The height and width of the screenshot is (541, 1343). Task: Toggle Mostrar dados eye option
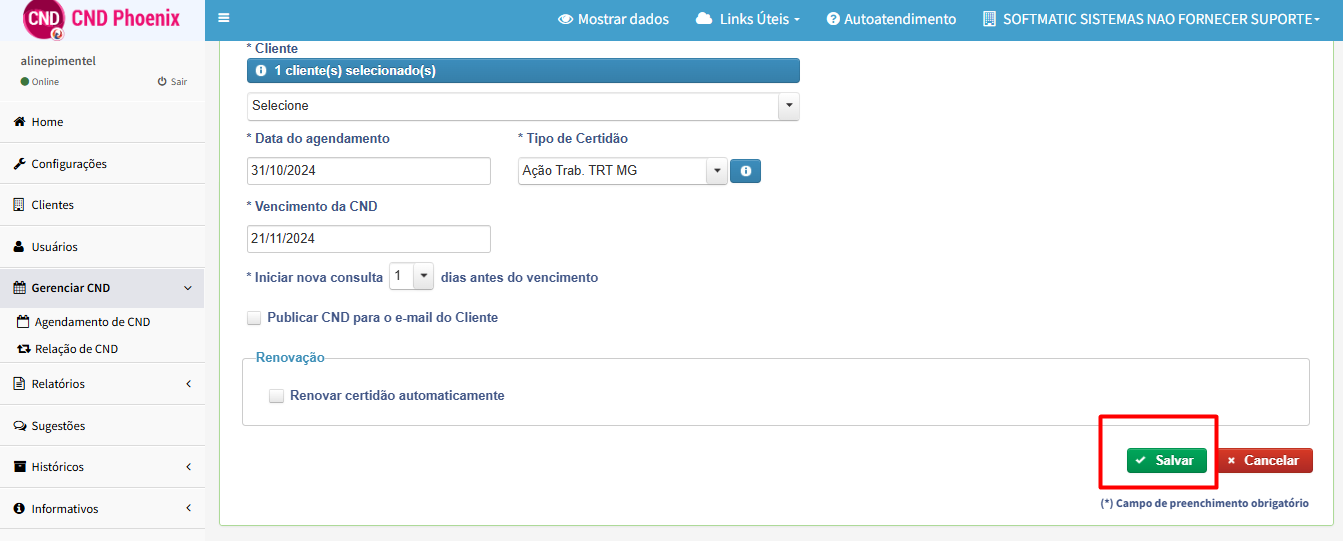tap(613, 19)
